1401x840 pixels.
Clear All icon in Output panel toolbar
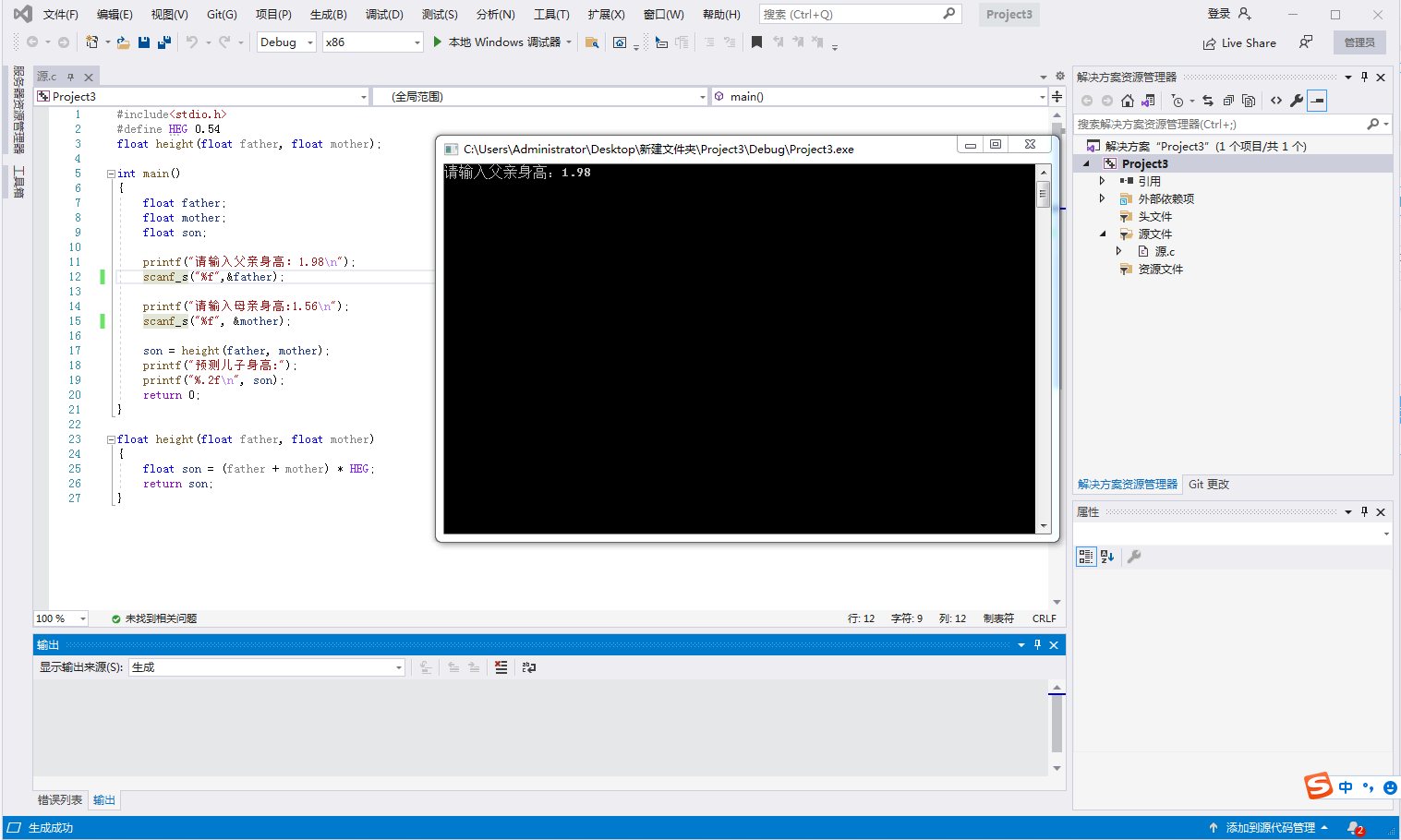[501, 667]
